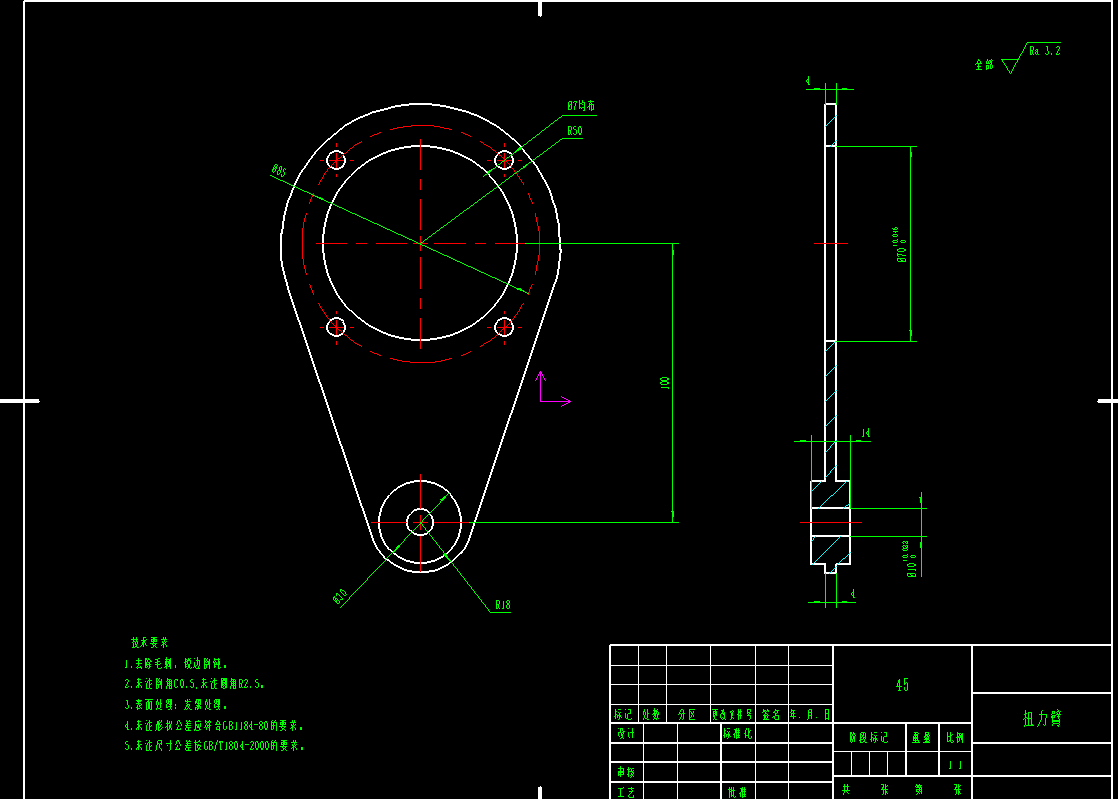This screenshot has height=799, width=1118.
Task: Pick the upper-right Ø7 bolt hole
Action: (504, 160)
